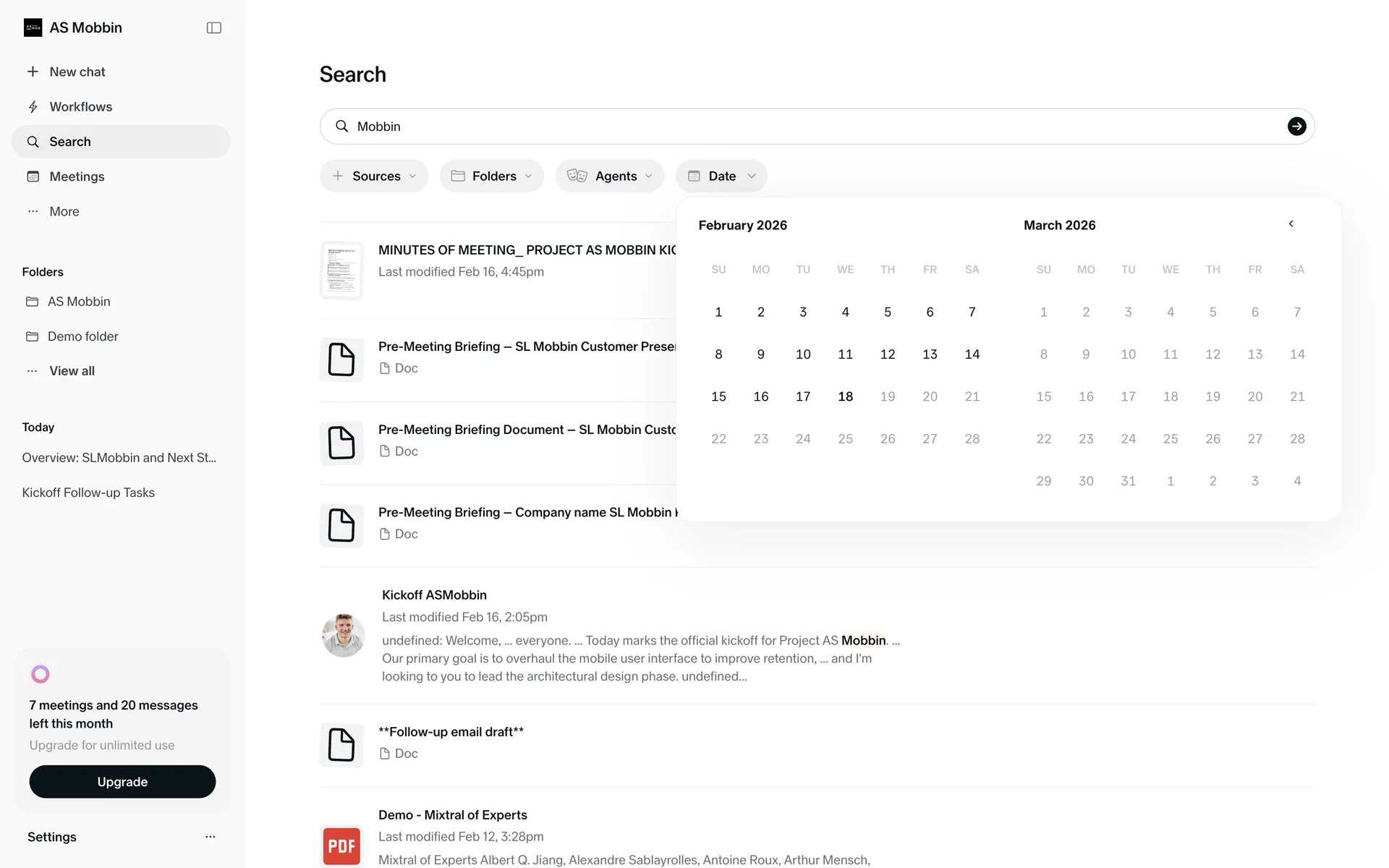
Task: Pick February 18 in the date picker
Action: pyautogui.click(x=845, y=396)
